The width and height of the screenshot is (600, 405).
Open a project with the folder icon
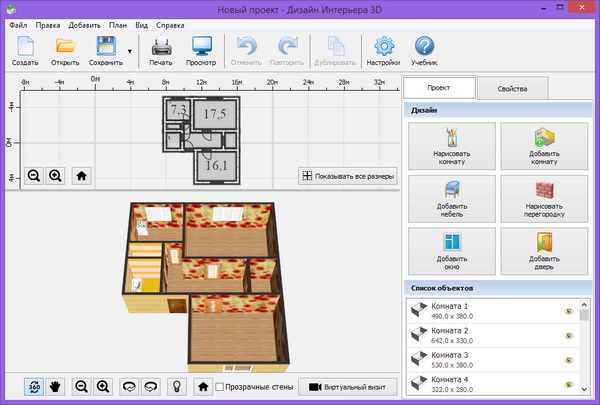coord(65,46)
